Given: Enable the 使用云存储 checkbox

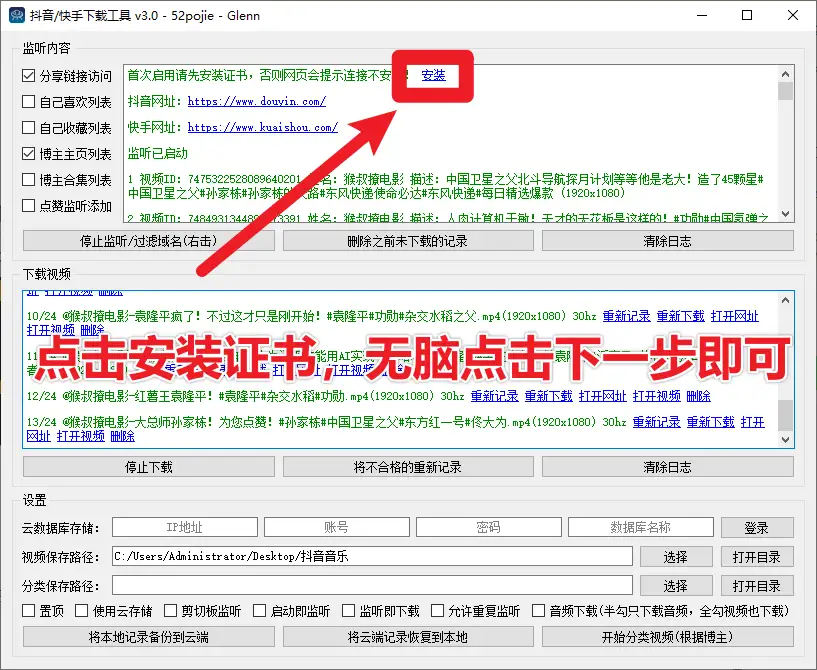Looking at the screenshot, I should click(84, 611).
